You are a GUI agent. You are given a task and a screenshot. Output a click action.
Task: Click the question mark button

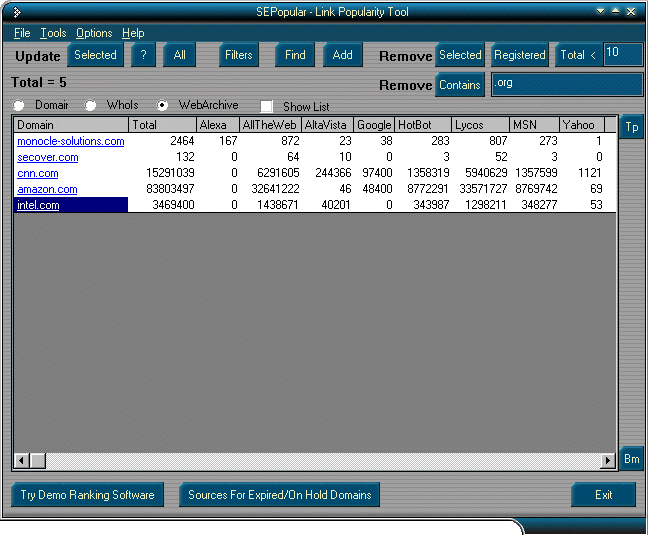143,55
